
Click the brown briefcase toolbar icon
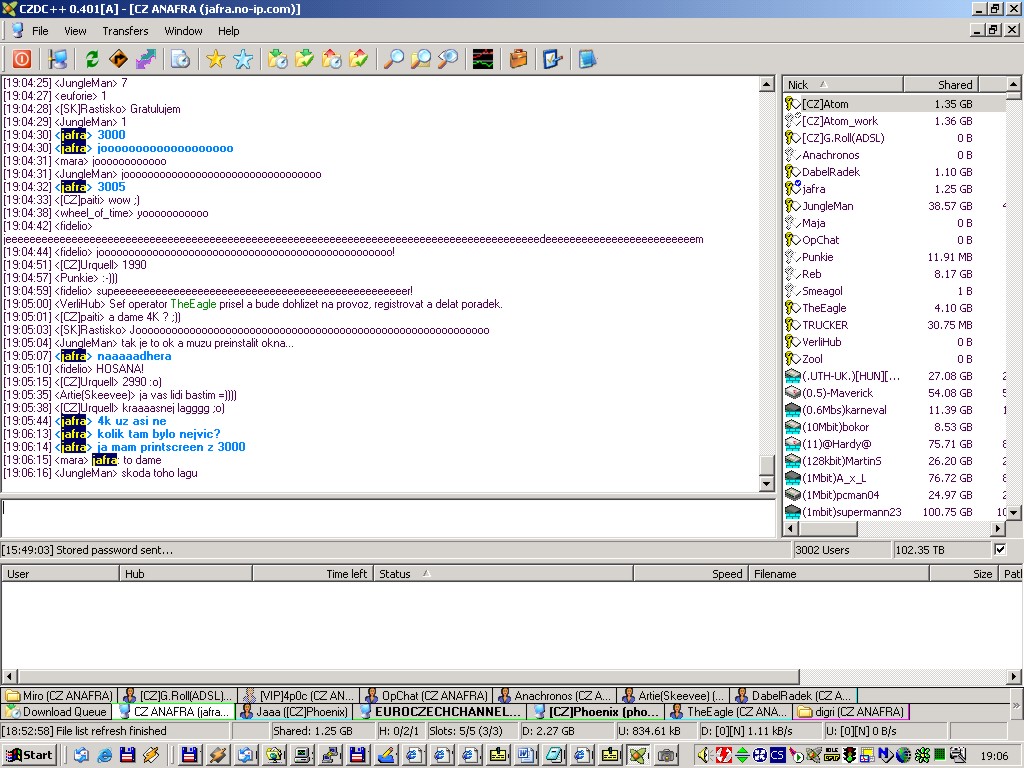pyautogui.click(x=518, y=59)
